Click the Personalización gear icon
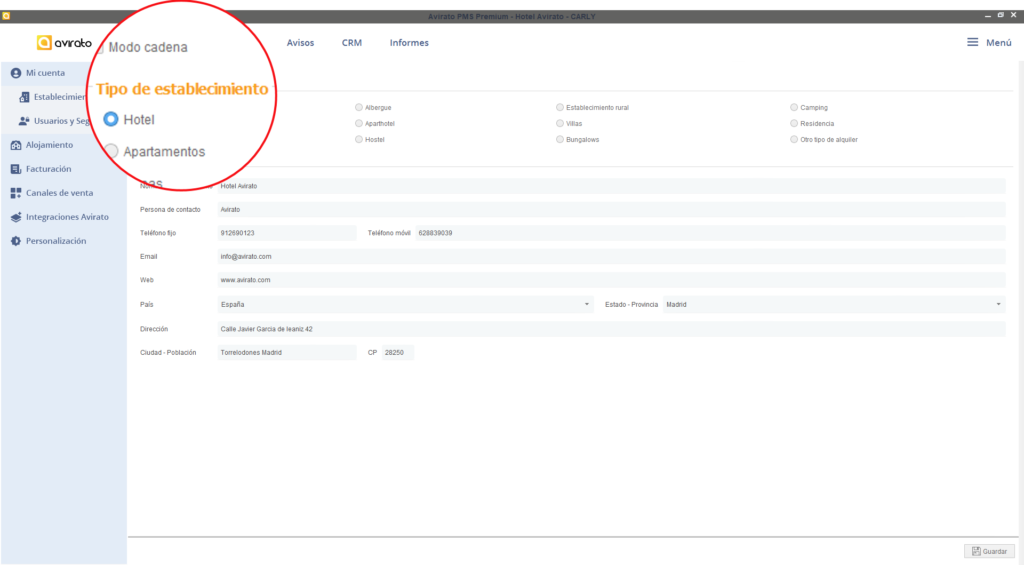1024x565 pixels. [x=16, y=241]
